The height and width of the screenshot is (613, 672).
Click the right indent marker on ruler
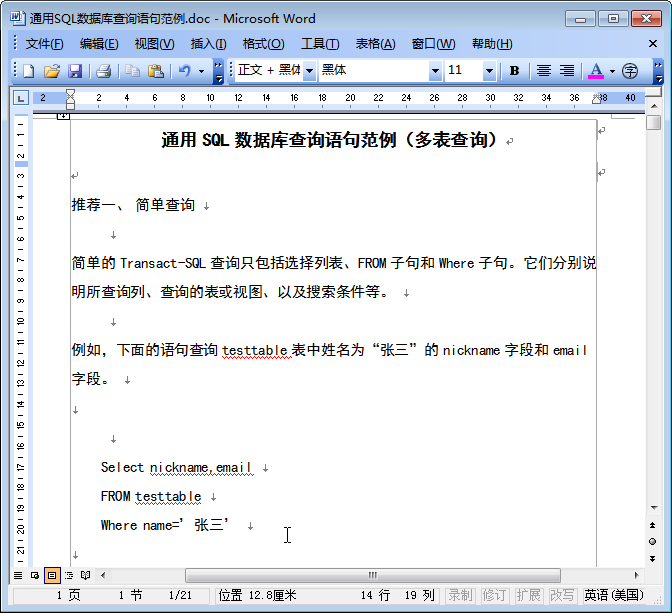(597, 99)
